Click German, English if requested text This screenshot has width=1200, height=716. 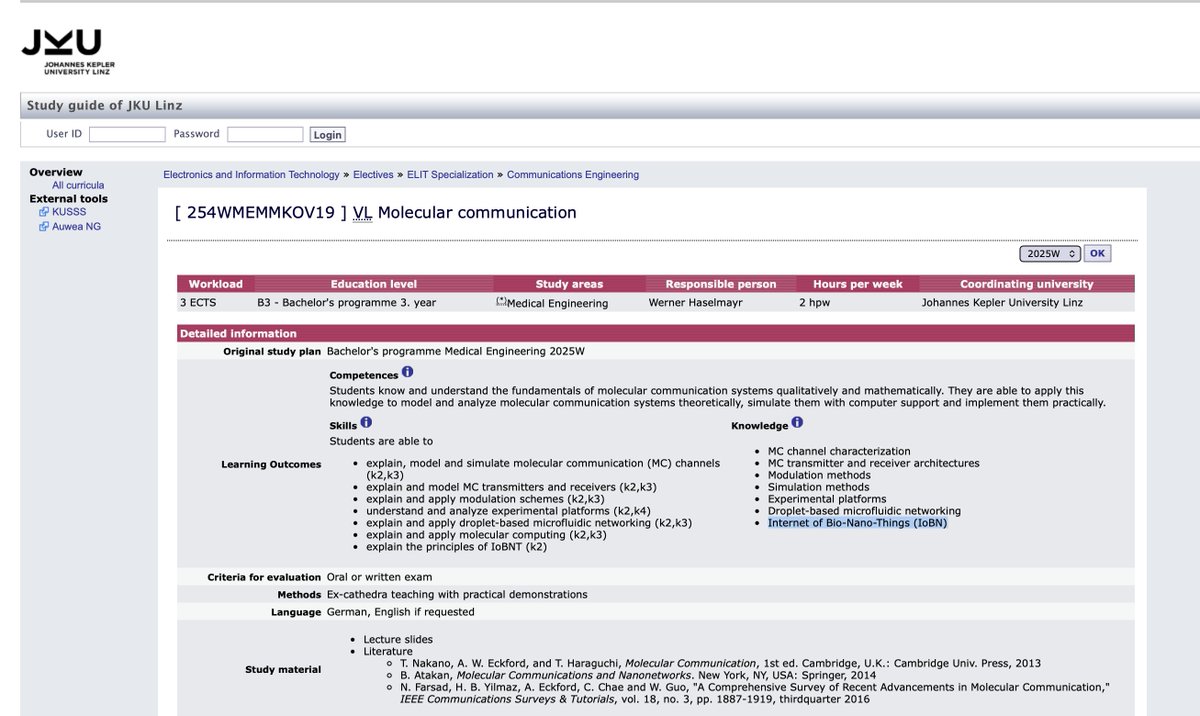400,611
